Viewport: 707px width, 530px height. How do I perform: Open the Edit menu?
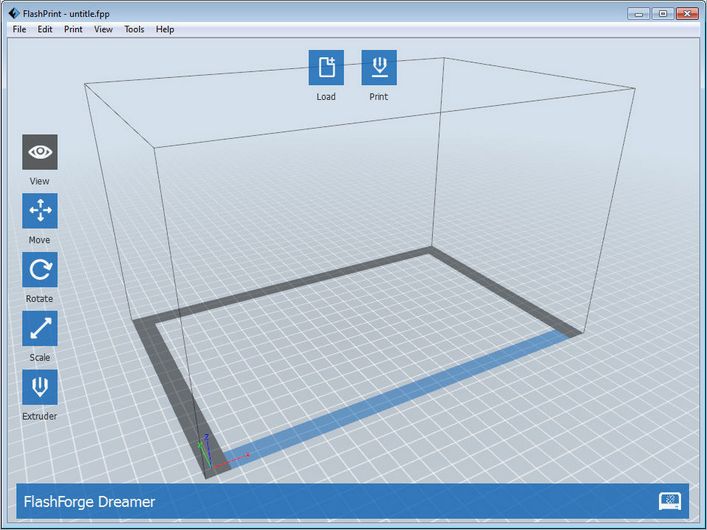point(45,29)
